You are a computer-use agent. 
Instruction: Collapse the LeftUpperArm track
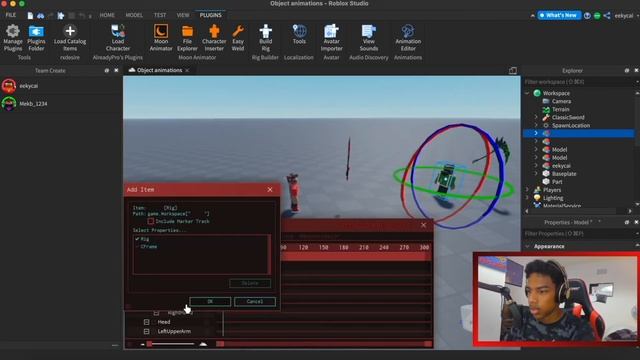click(x=147, y=331)
